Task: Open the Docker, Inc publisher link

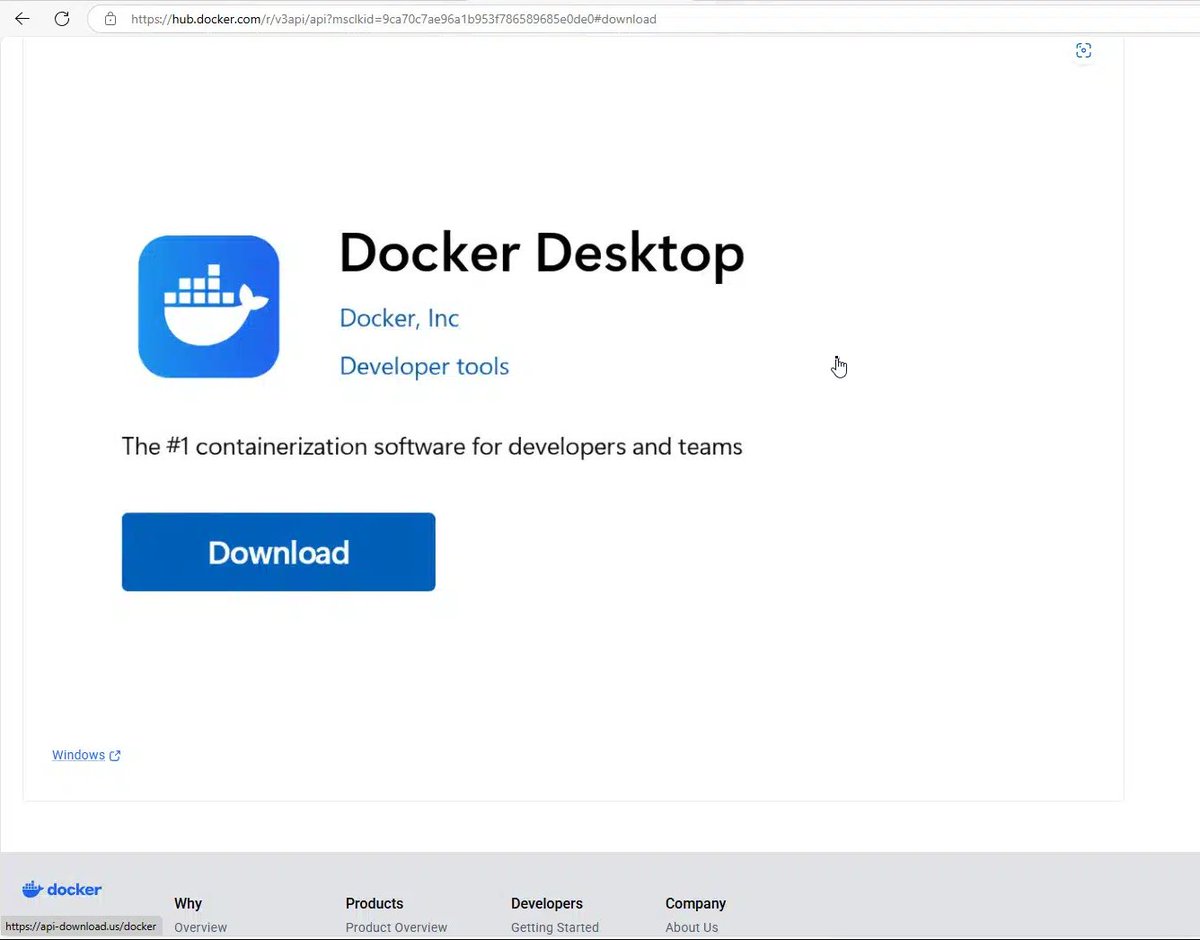Action: [399, 318]
